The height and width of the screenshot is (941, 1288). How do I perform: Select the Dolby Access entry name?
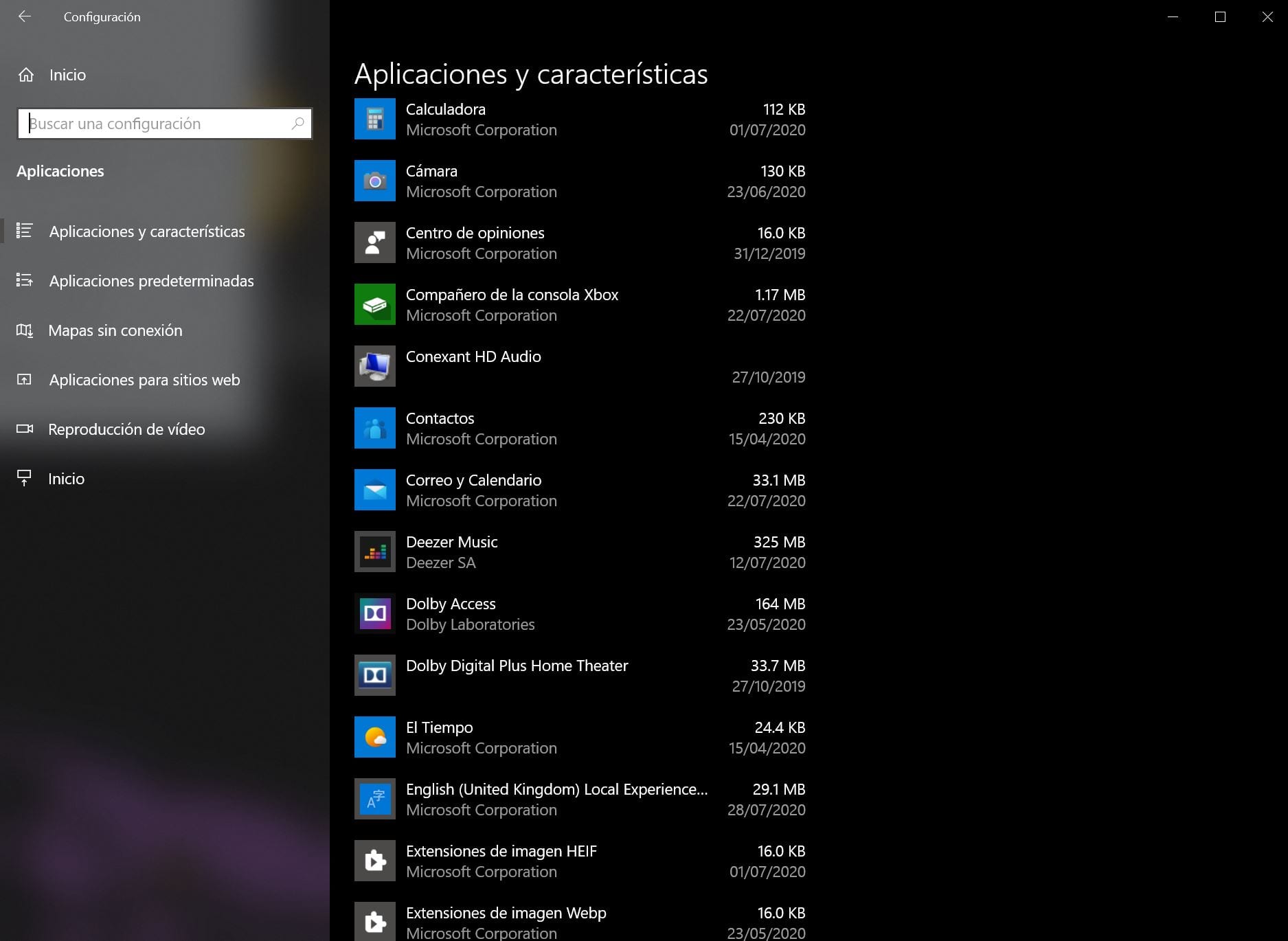tap(451, 604)
